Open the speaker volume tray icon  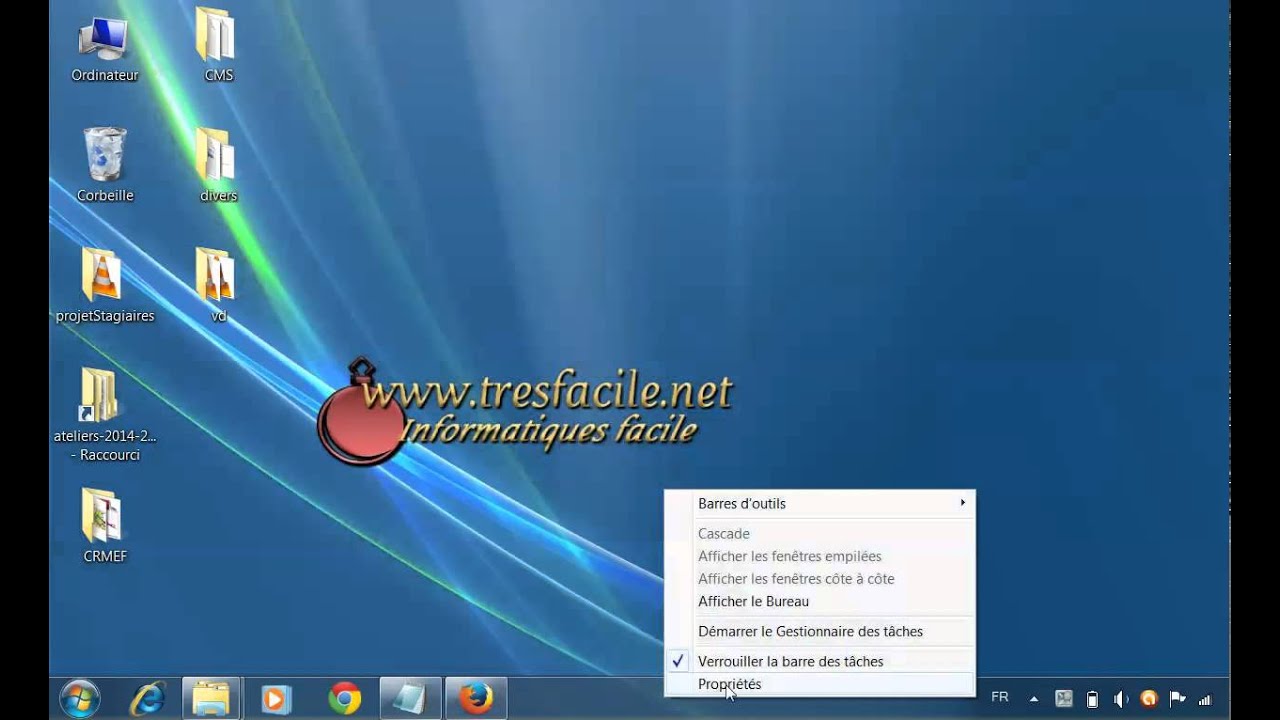point(1120,699)
